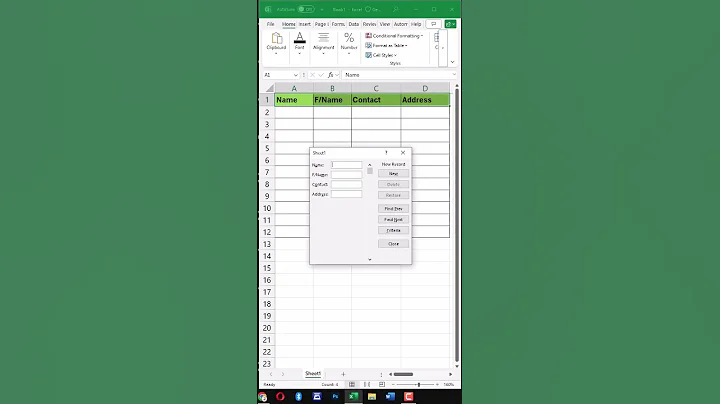Open Conditional Formatting menu

pyautogui.click(x=394, y=36)
